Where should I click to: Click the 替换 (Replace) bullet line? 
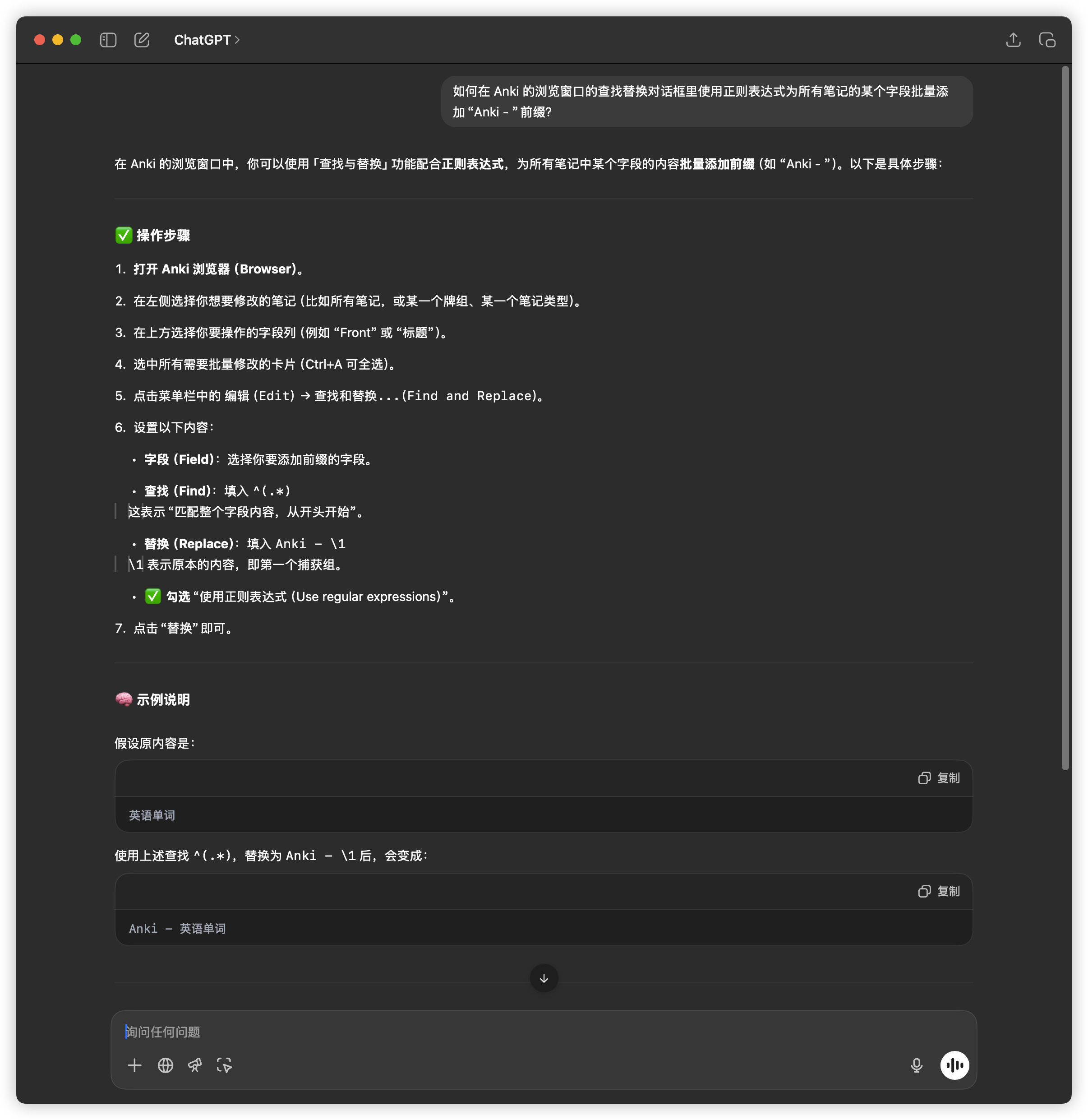[244, 544]
